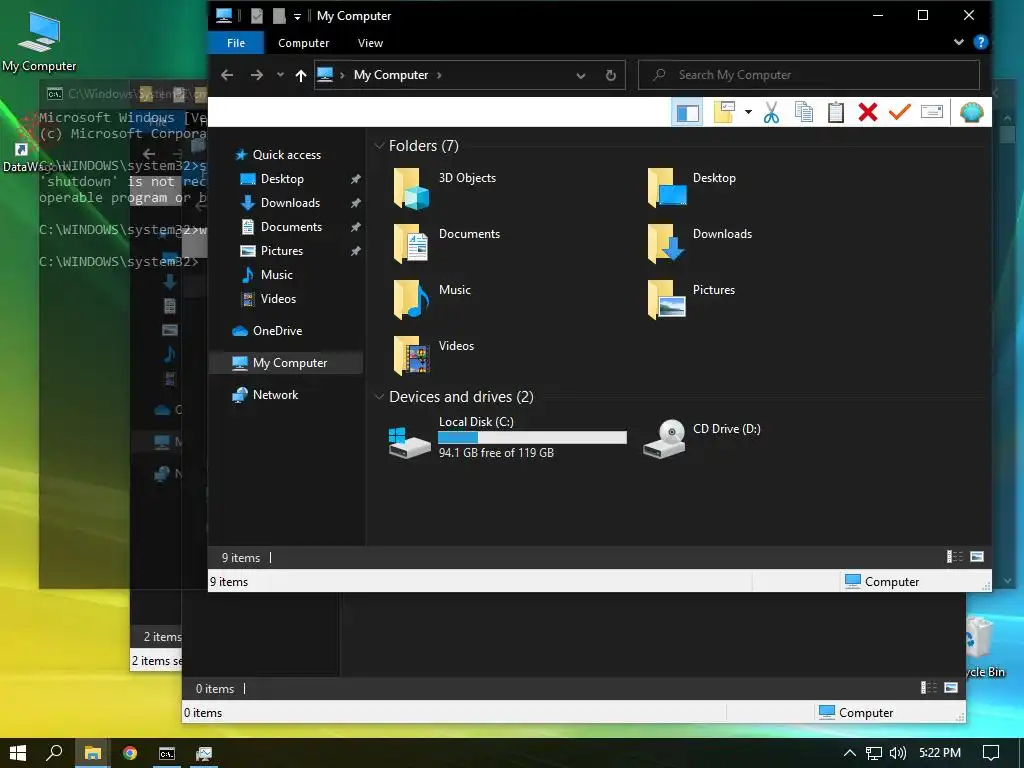Open Classic Explorer settings shell icon
The image size is (1024, 768).
[x=972, y=112]
